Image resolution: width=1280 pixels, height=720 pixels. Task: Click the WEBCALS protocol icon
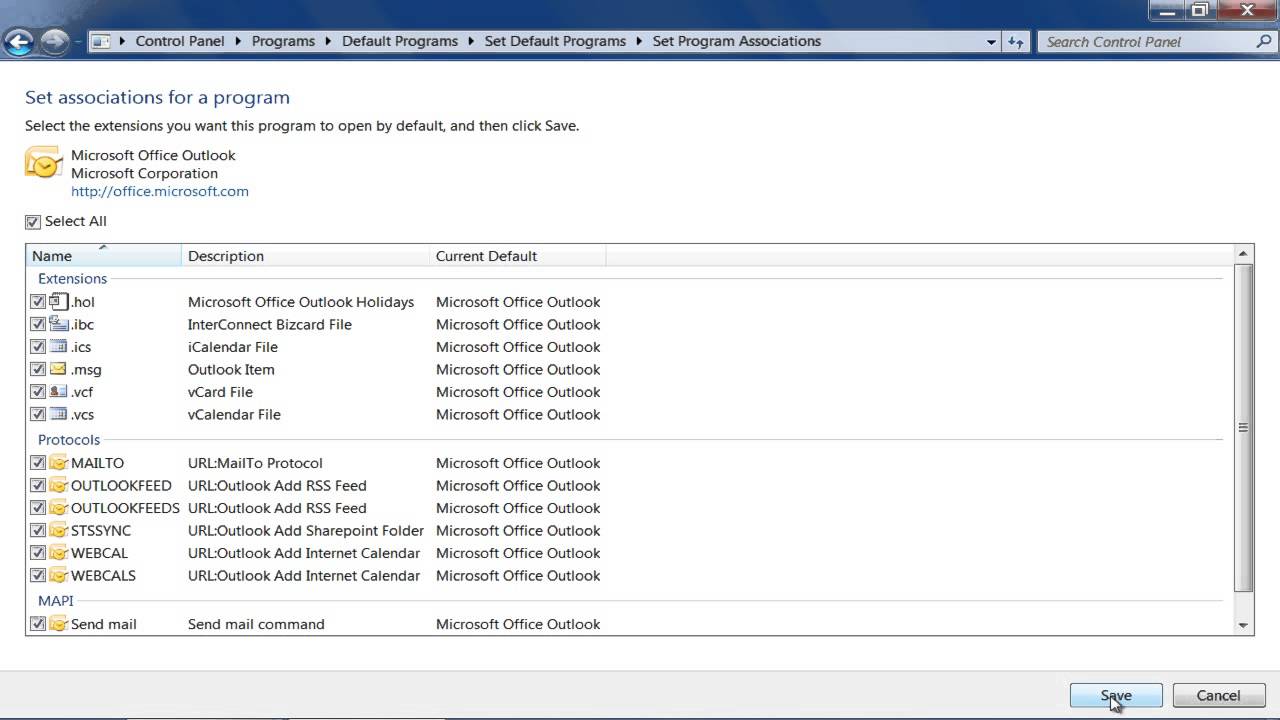[x=58, y=575]
